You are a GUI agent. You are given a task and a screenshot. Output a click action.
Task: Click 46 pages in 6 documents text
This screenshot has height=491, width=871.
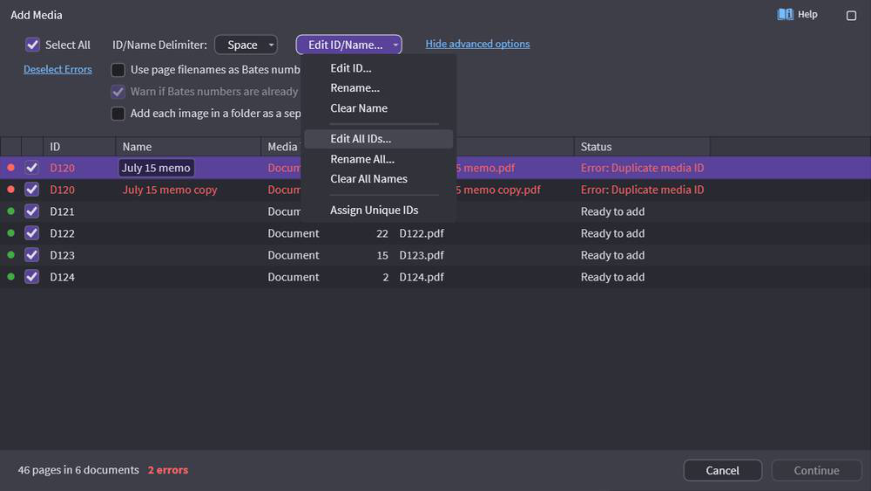[78, 470]
